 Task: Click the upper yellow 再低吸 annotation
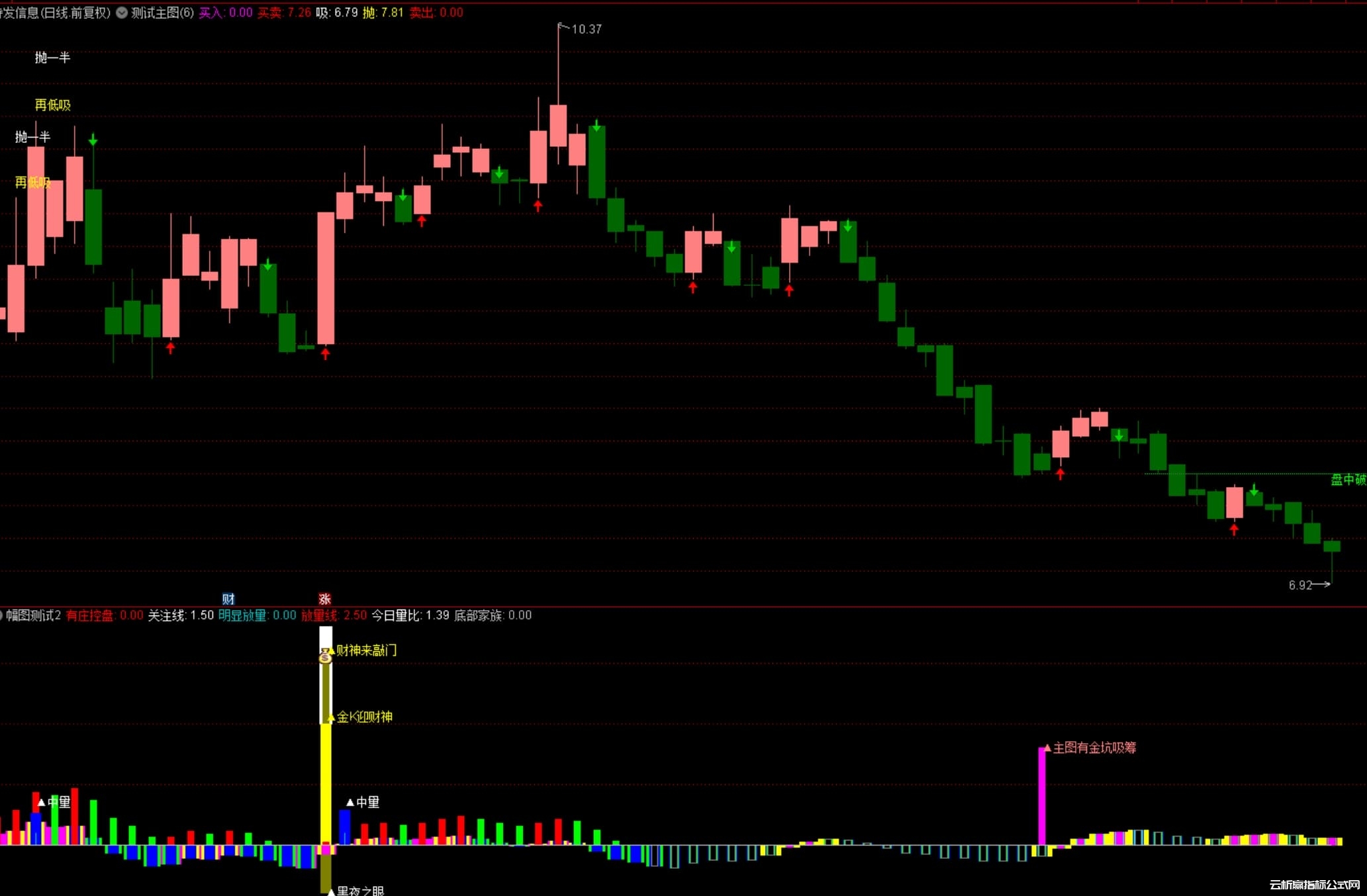(x=52, y=105)
